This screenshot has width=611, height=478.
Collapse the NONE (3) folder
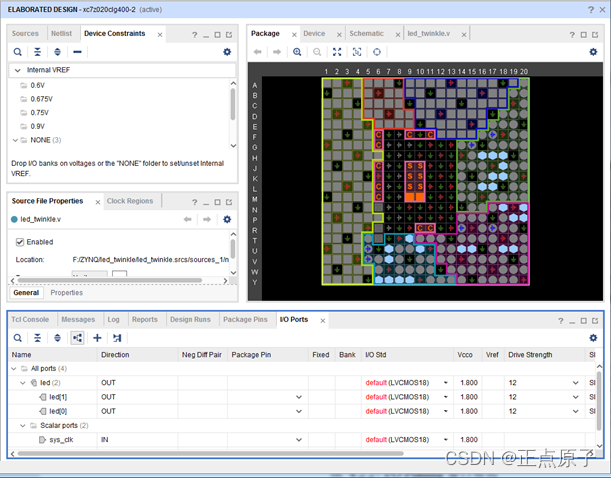tap(15, 140)
